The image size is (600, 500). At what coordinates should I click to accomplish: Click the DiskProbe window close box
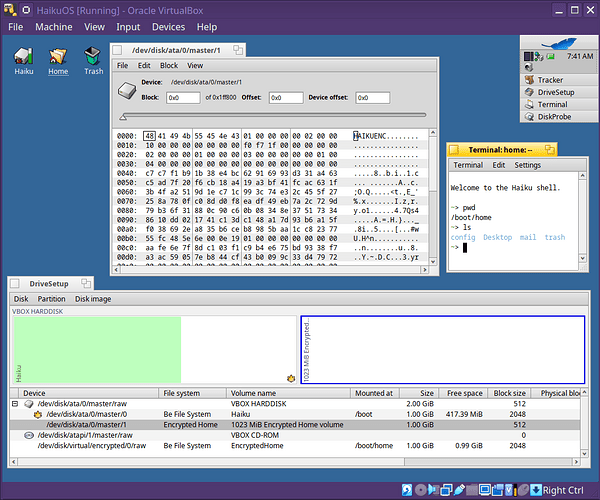click(x=117, y=50)
